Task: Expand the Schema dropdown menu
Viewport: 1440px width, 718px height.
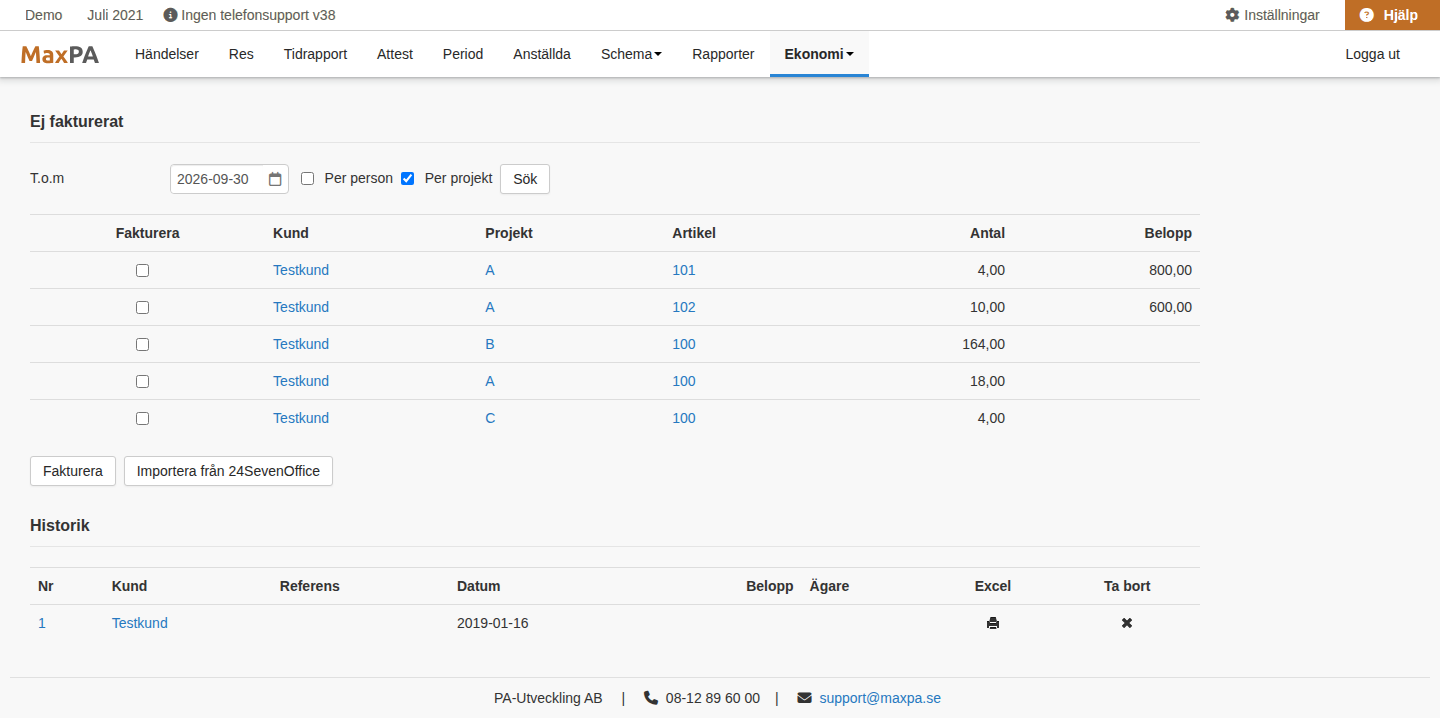Action: pos(631,54)
